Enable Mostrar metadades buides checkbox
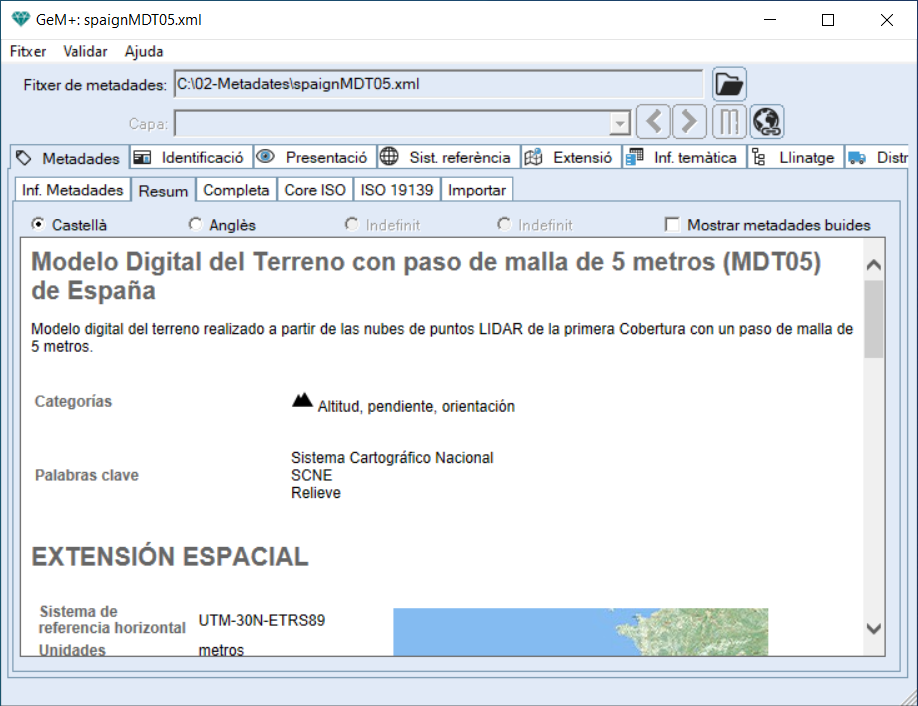 coord(672,225)
